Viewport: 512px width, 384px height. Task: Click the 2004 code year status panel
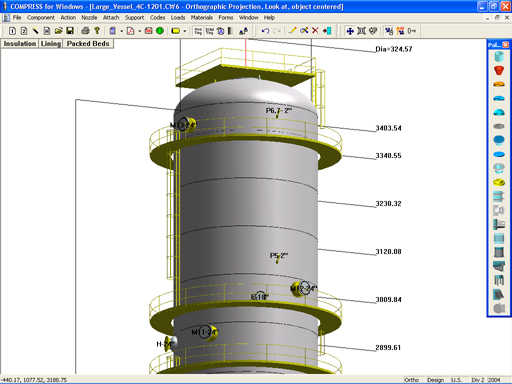coord(494,380)
